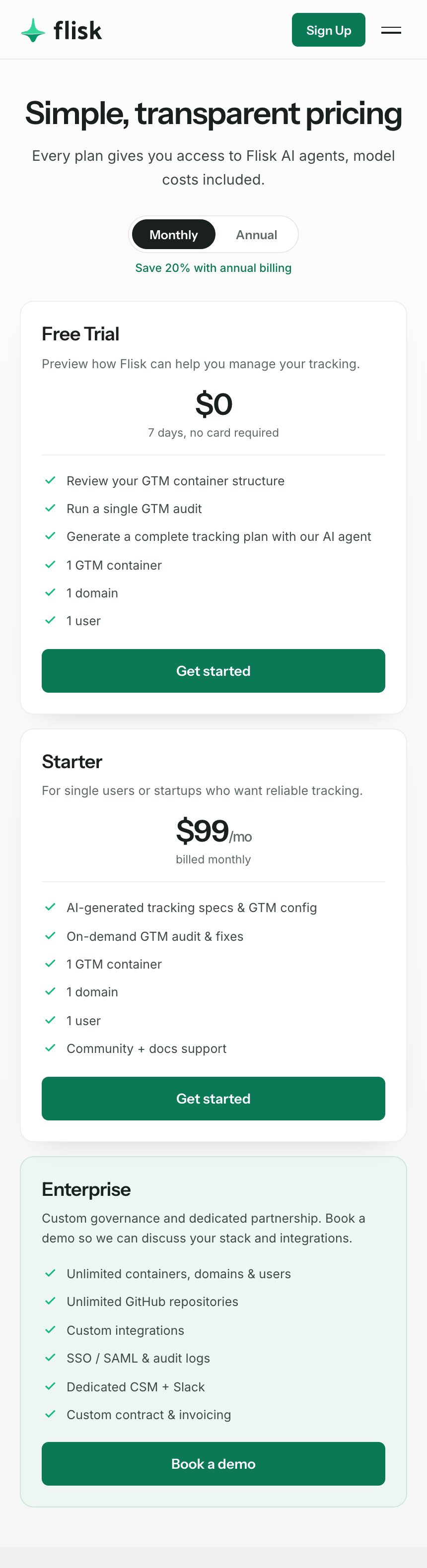Screen dimensions: 427x1568
Task: Switch billing toggle to Annual
Action: [x=256, y=234]
